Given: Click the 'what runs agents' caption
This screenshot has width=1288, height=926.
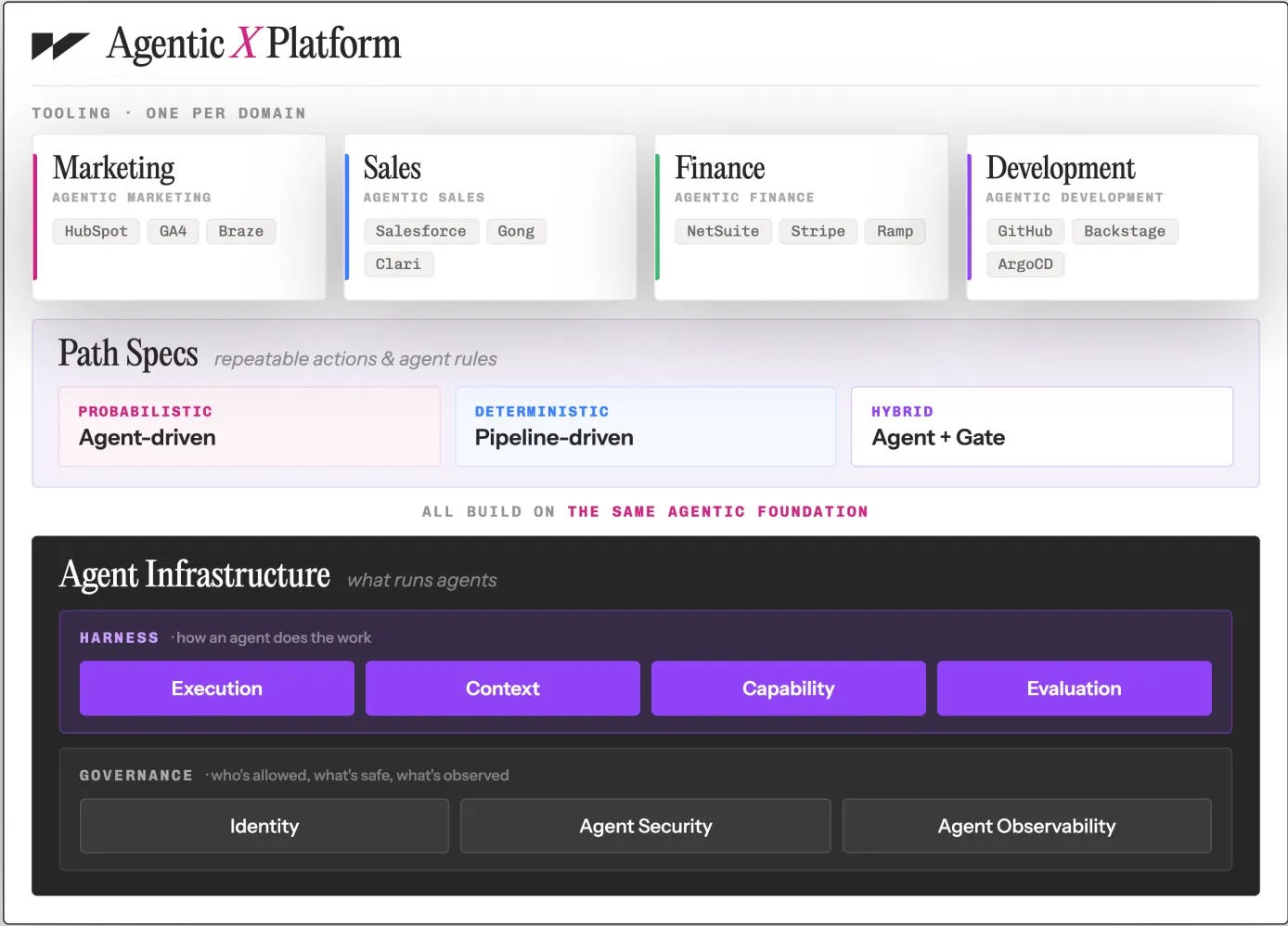Looking at the screenshot, I should click(422, 581).
